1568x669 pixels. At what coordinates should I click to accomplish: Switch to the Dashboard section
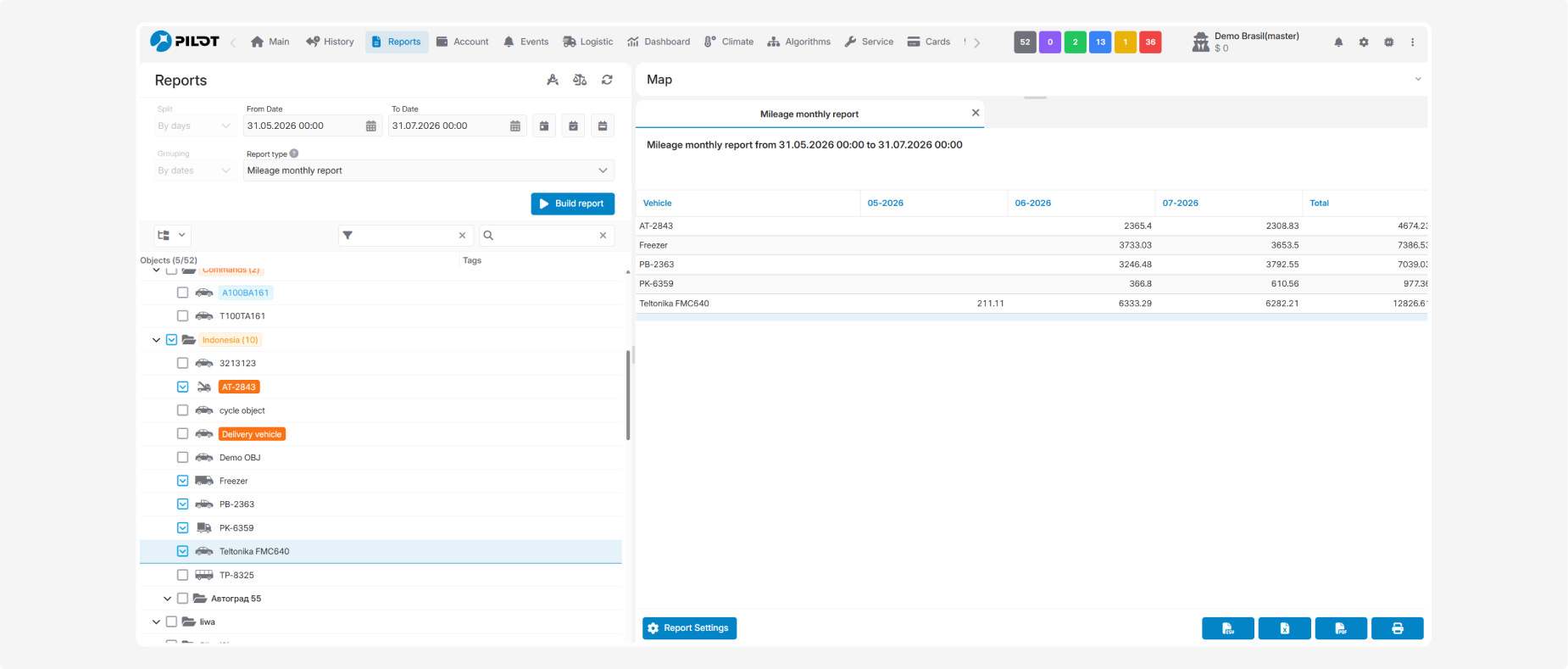(659, 42)
